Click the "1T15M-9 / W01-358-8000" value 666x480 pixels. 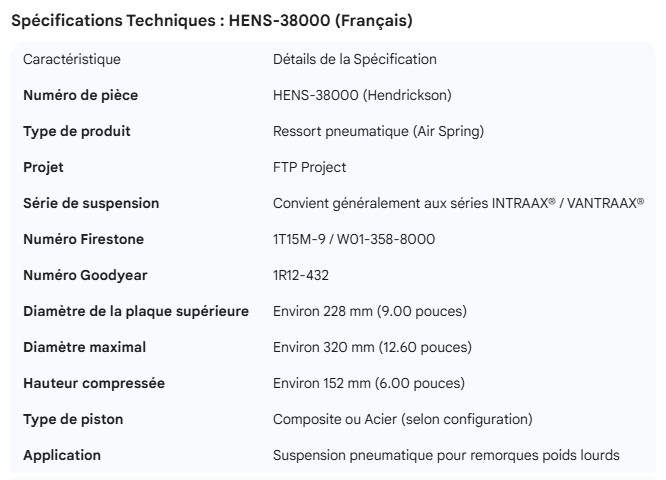354,239
